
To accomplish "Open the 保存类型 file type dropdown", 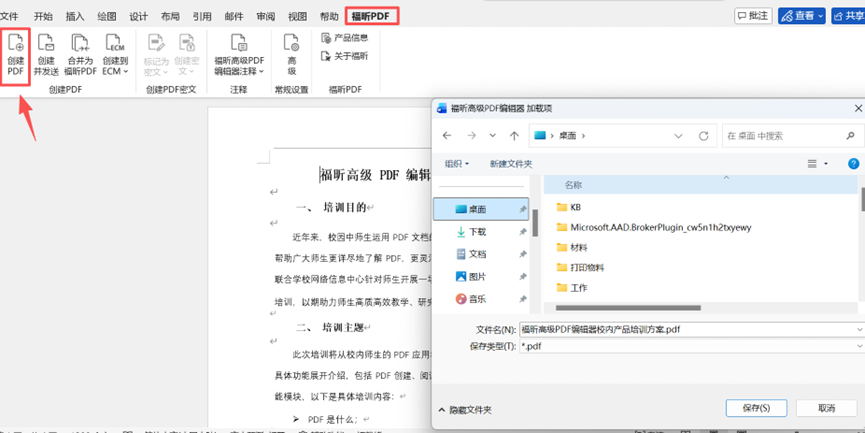I will (x=690, y=346).
